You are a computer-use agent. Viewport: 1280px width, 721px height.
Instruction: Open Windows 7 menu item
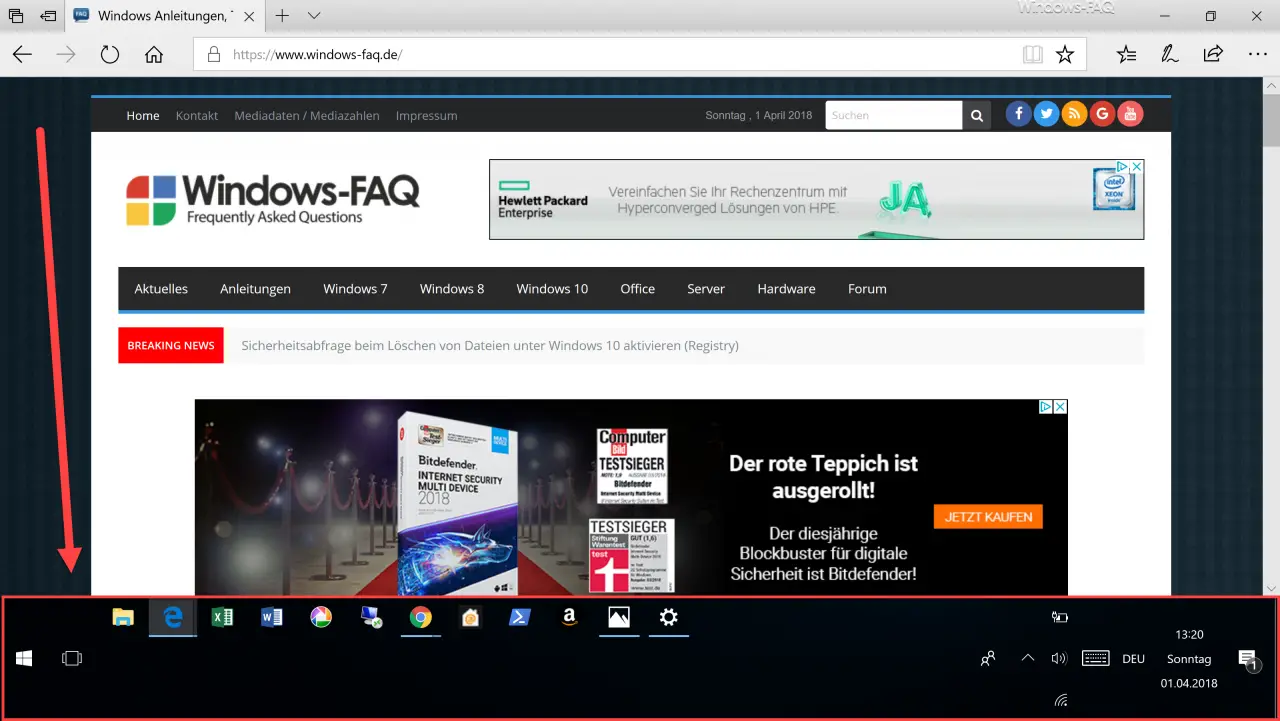click(355, 289)
